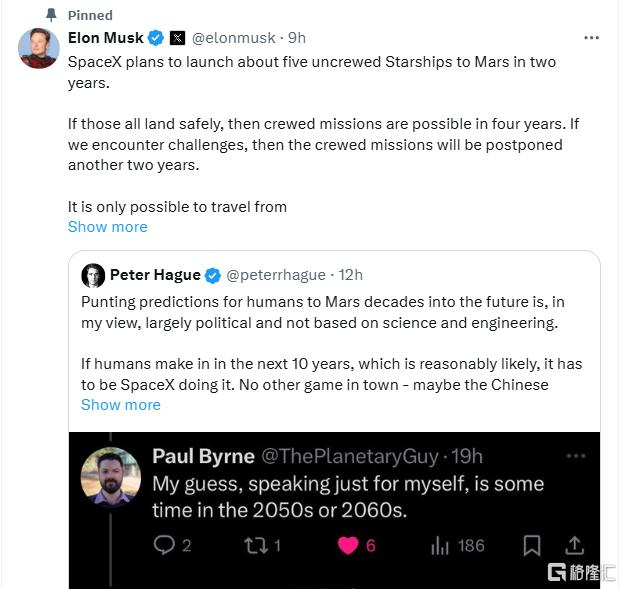Open the three-dot menu on Paul Byrne's tweet
622x589 pixels.
(575, 456)
